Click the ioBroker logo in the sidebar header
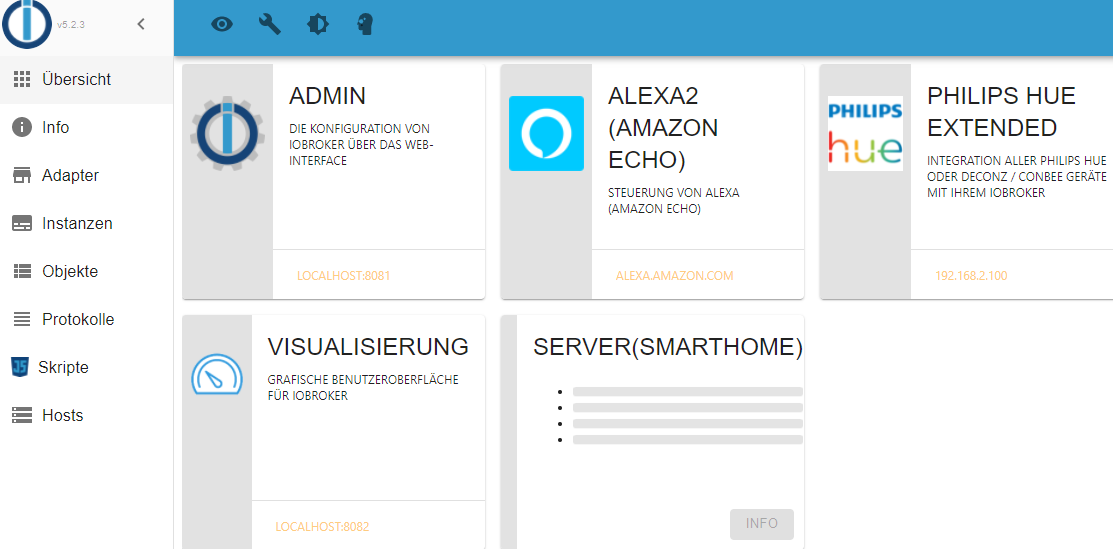Viewport: 1113px width, 549px height. tap(27, 24)
